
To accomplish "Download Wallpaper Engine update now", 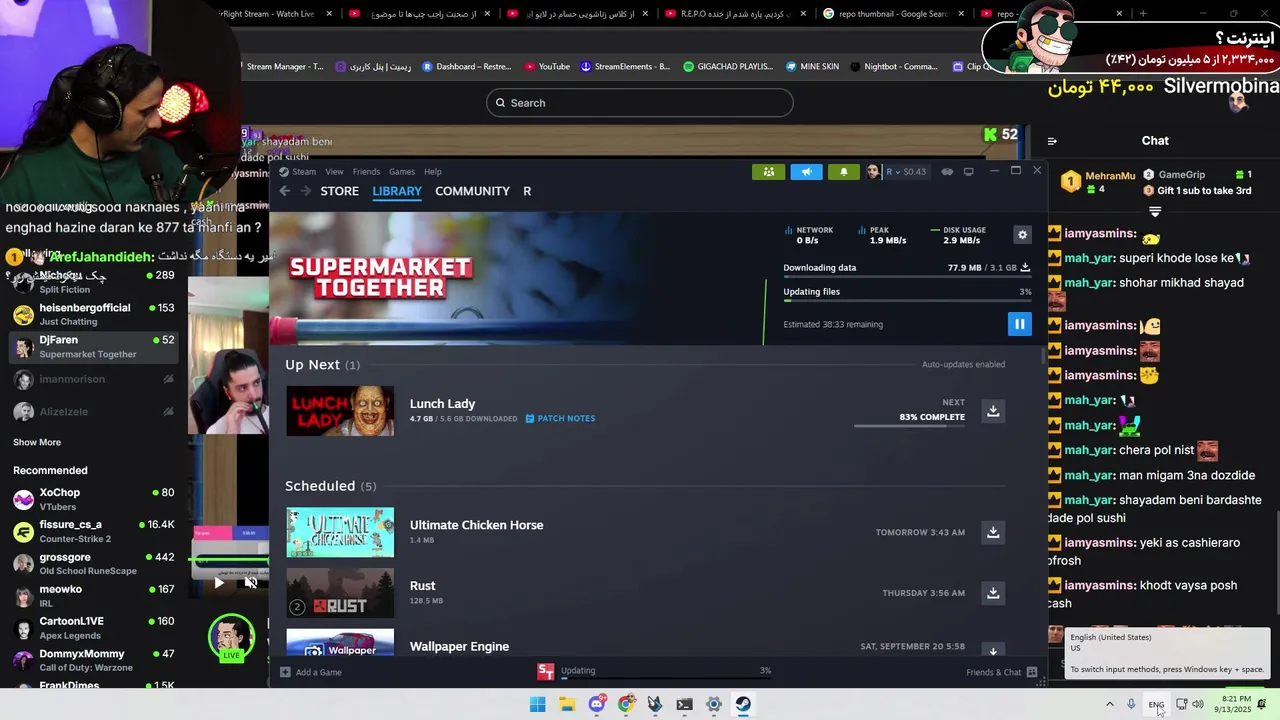I will 993,649.
